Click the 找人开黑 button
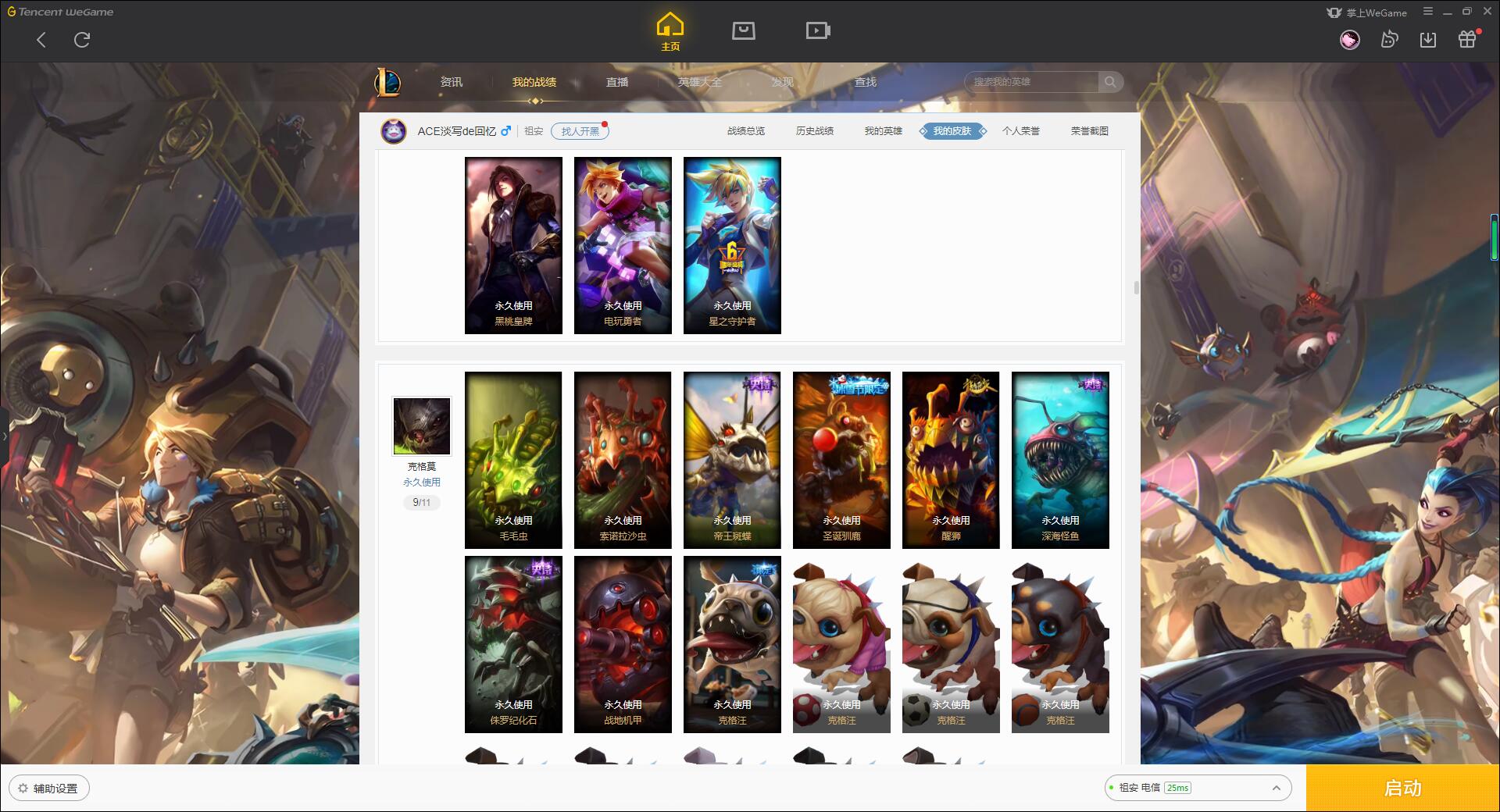Image resolution: width=1500 pixels, height=812 pixels. point(580,131)
